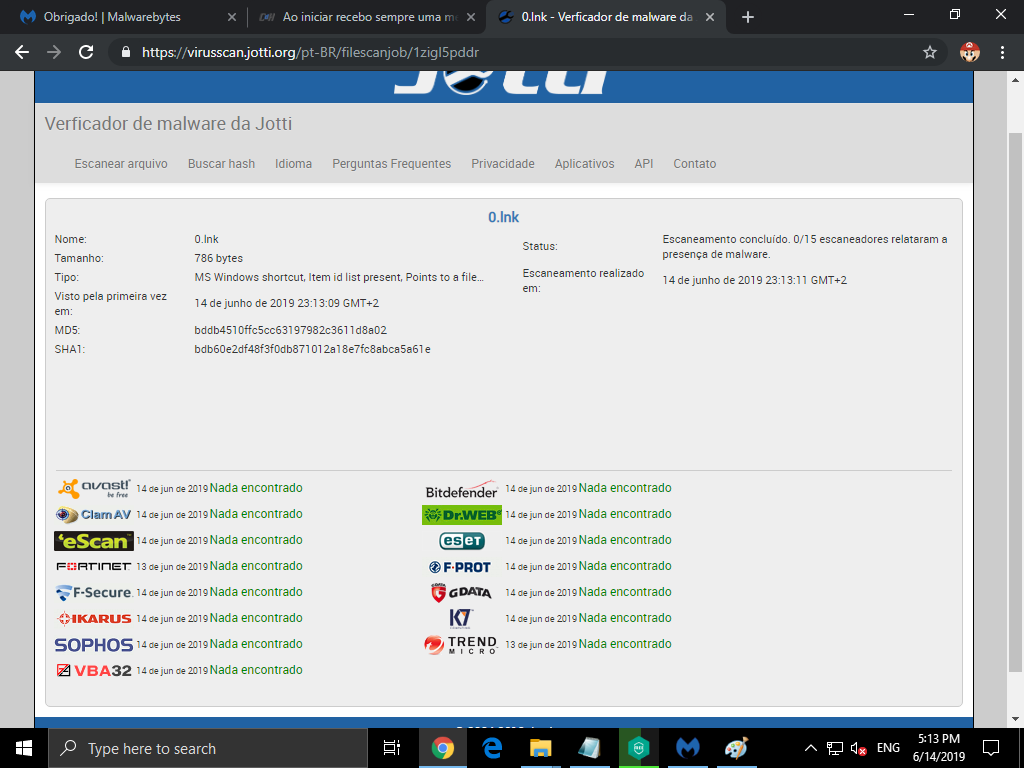Click the SHA1 hash value bdb60e2df48f3f0db871012a18e7fc8abca5a61e
Viewport: 1024px width, 768px height.
[312, 349]
